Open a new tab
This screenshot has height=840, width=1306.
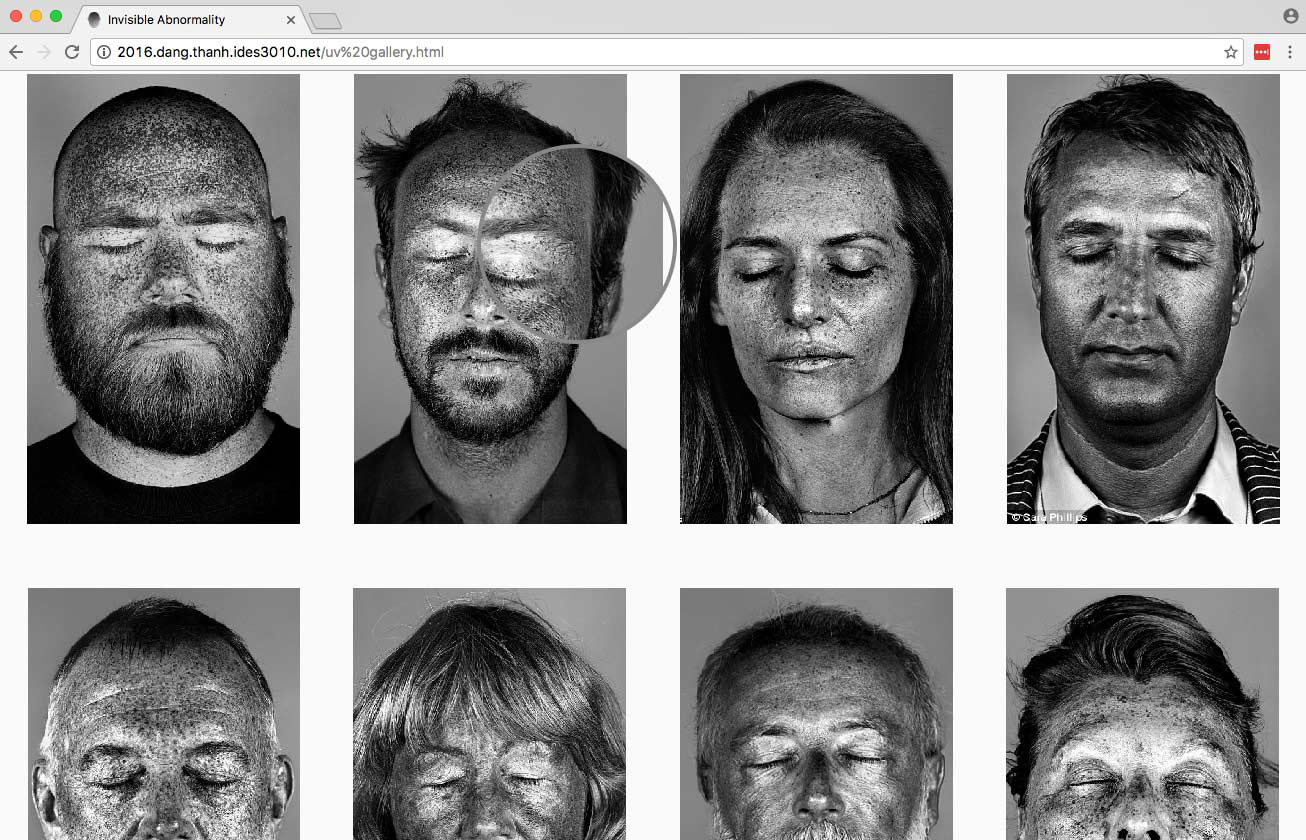click(326, 21)
